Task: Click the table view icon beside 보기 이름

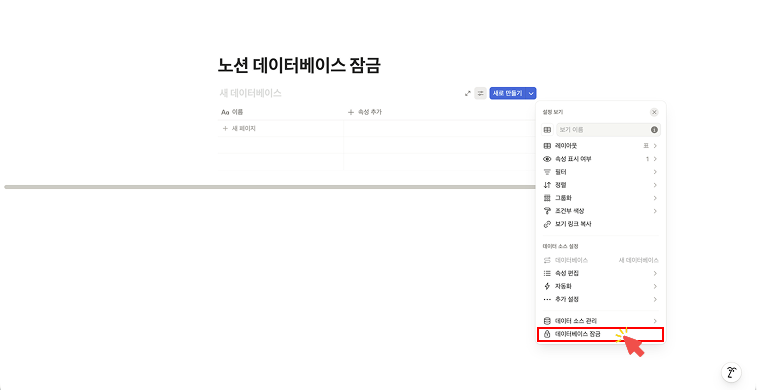Action: (x=547, y=130)
